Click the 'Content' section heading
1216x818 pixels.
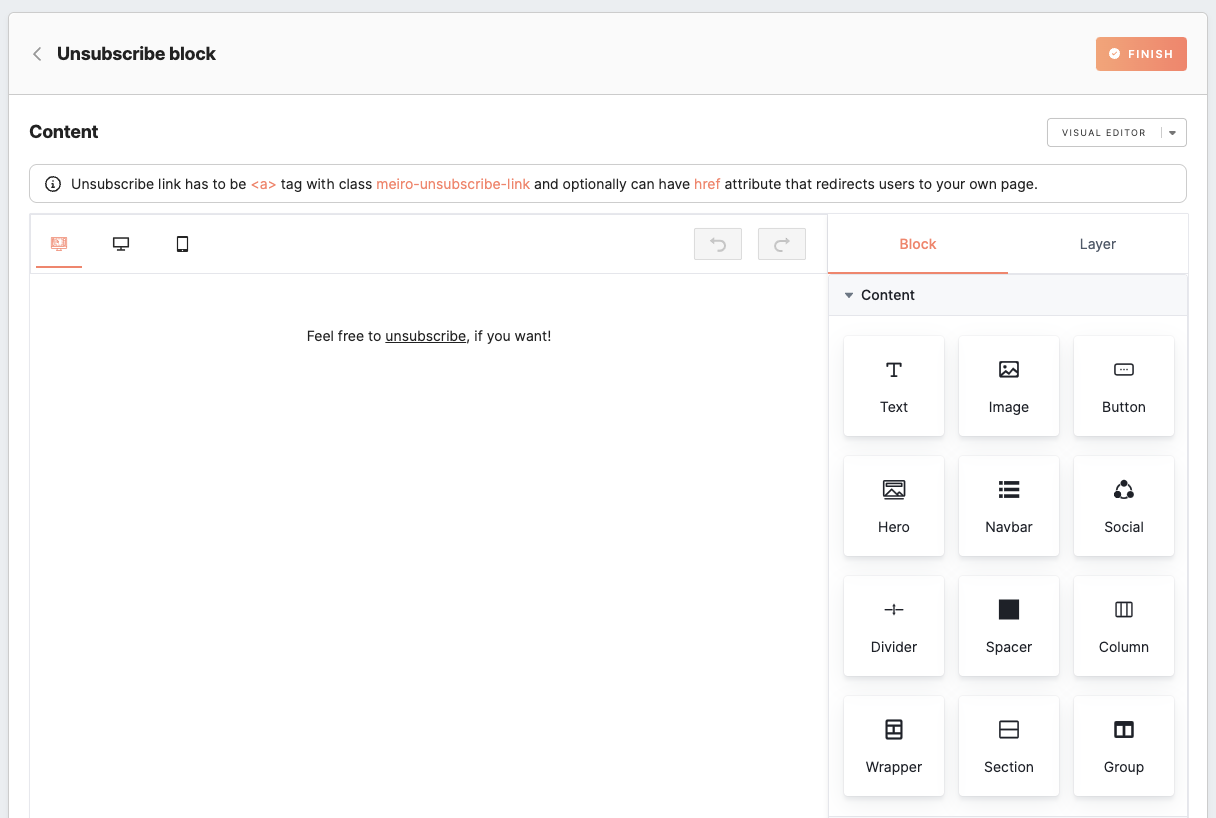point(64,132)
